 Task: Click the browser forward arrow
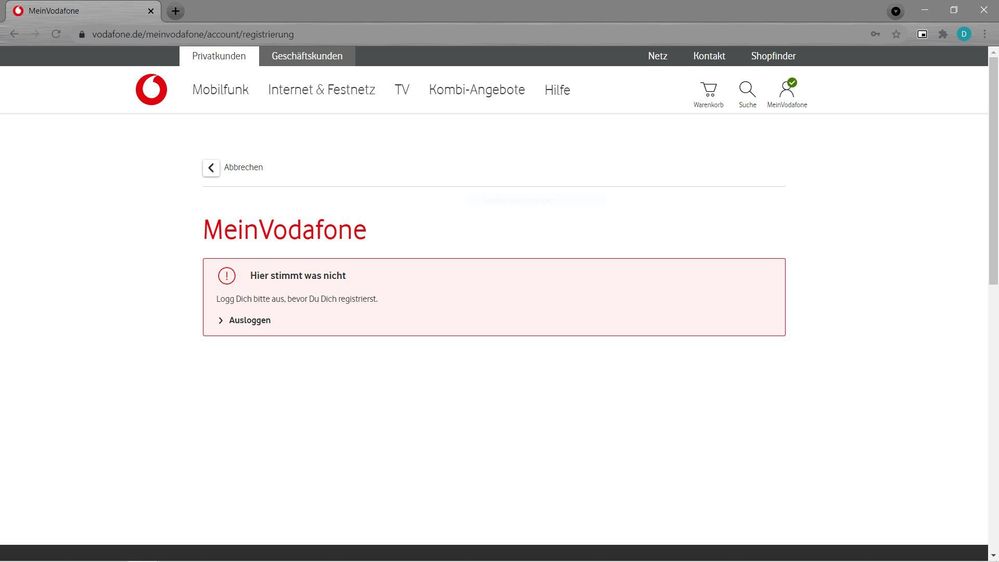pos(35,34)
